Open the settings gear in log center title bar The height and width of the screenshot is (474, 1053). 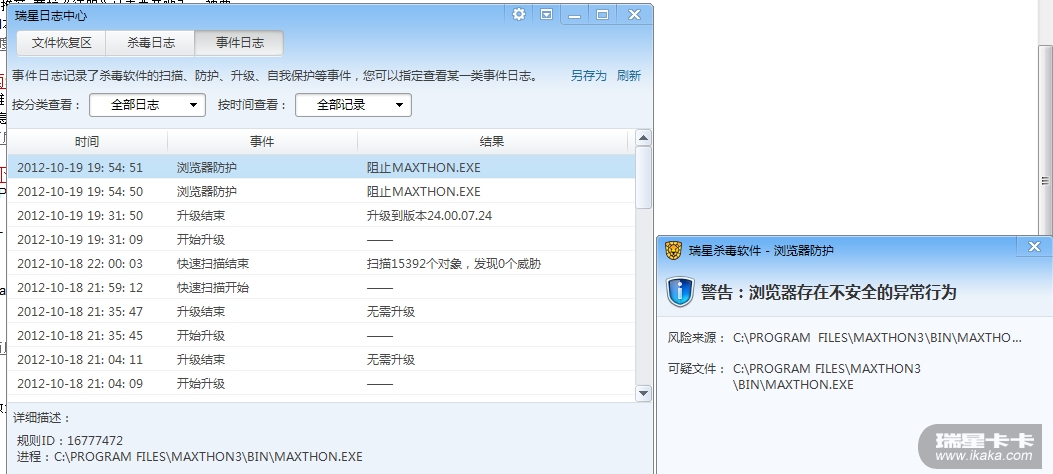(518, 14)
